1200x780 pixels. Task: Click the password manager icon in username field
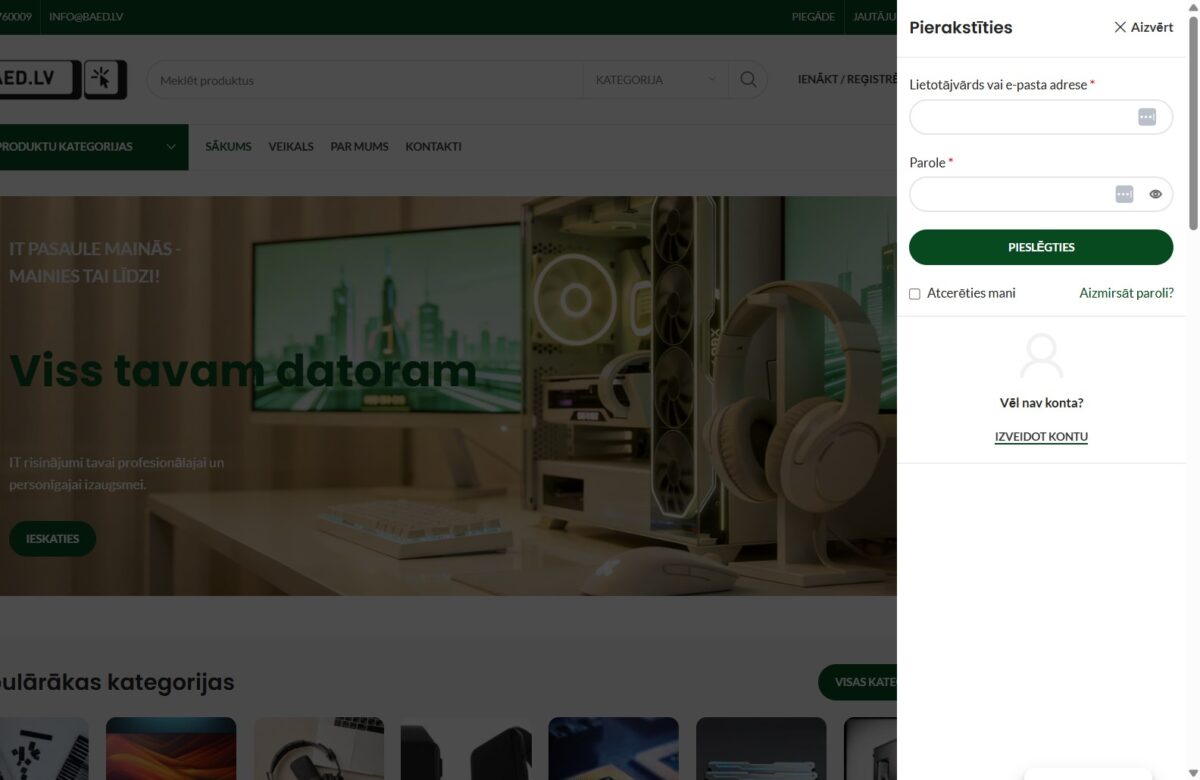(x=1147, y=117)
